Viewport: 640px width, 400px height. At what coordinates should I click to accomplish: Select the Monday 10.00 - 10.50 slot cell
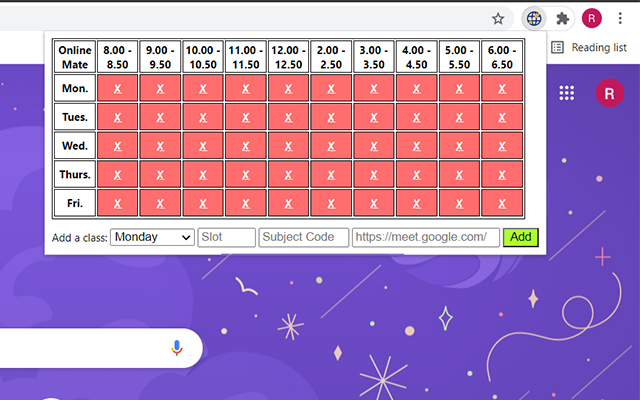click(x=203, y=88)
